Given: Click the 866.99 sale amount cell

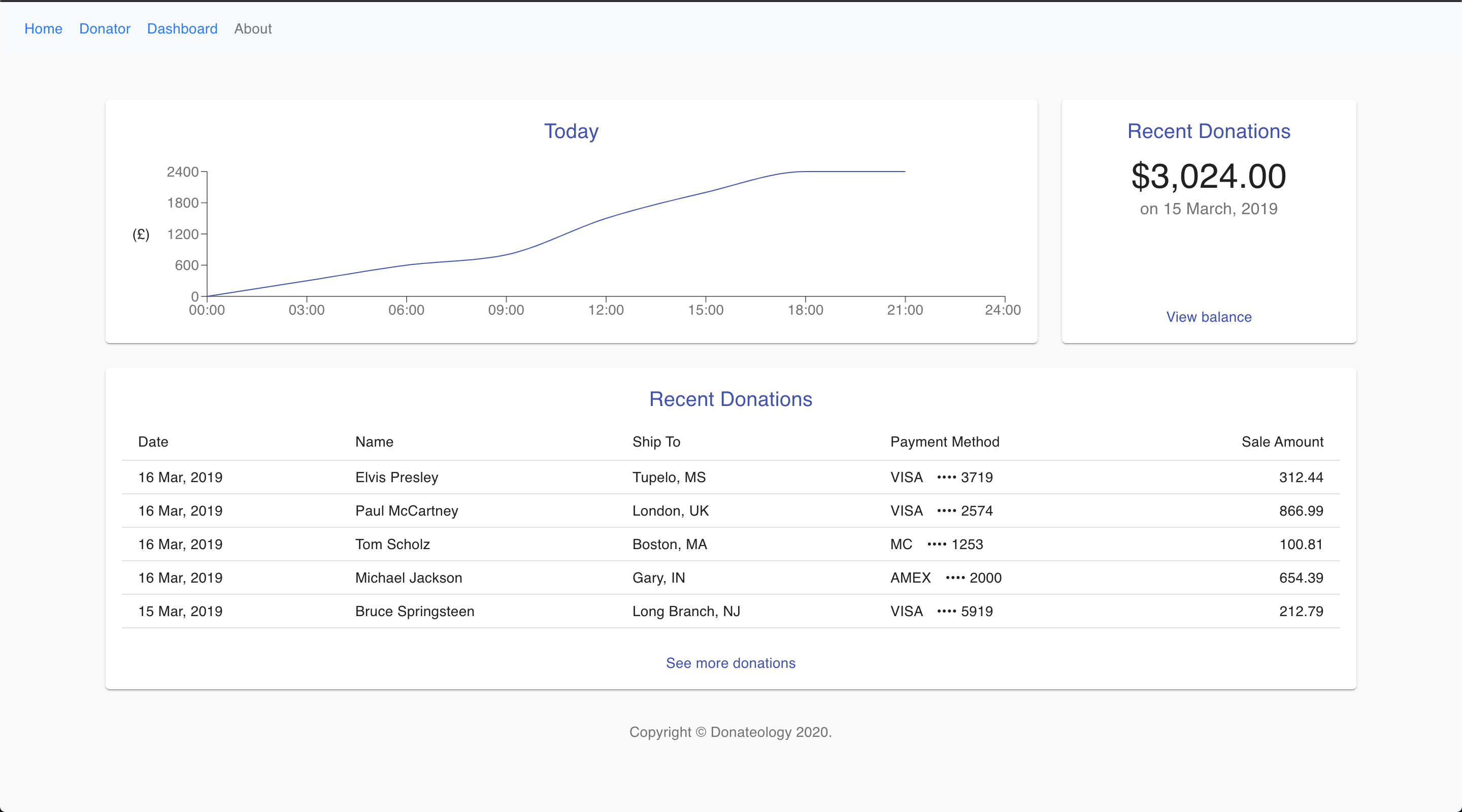Looking at the screenshot, I should click(x=1301, y=511).
